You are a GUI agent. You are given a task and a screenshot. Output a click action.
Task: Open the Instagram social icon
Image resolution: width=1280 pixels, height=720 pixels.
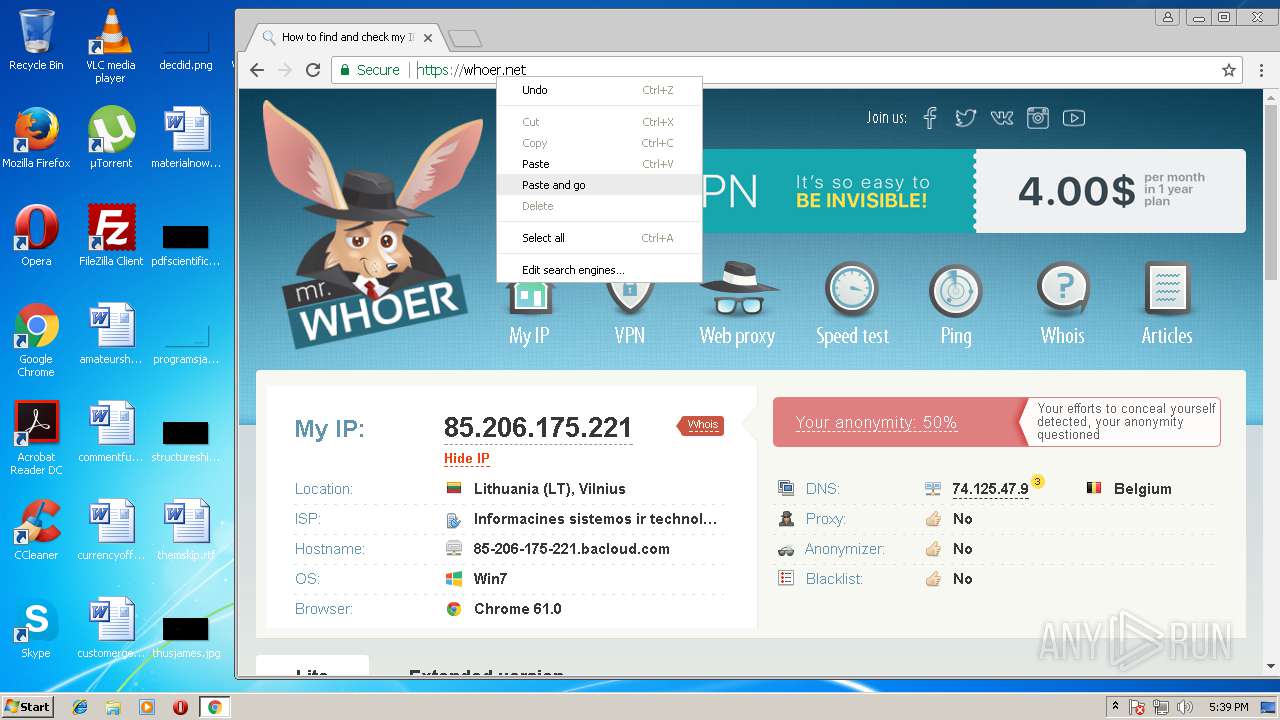(x=1038, y=118)
